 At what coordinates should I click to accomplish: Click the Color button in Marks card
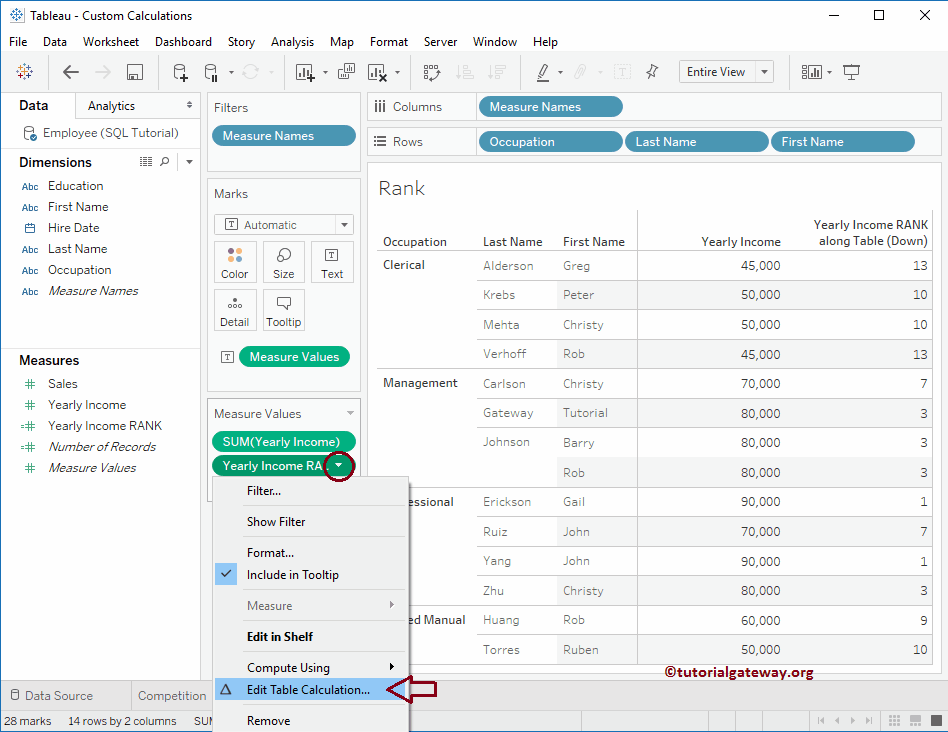pos(235,263)
